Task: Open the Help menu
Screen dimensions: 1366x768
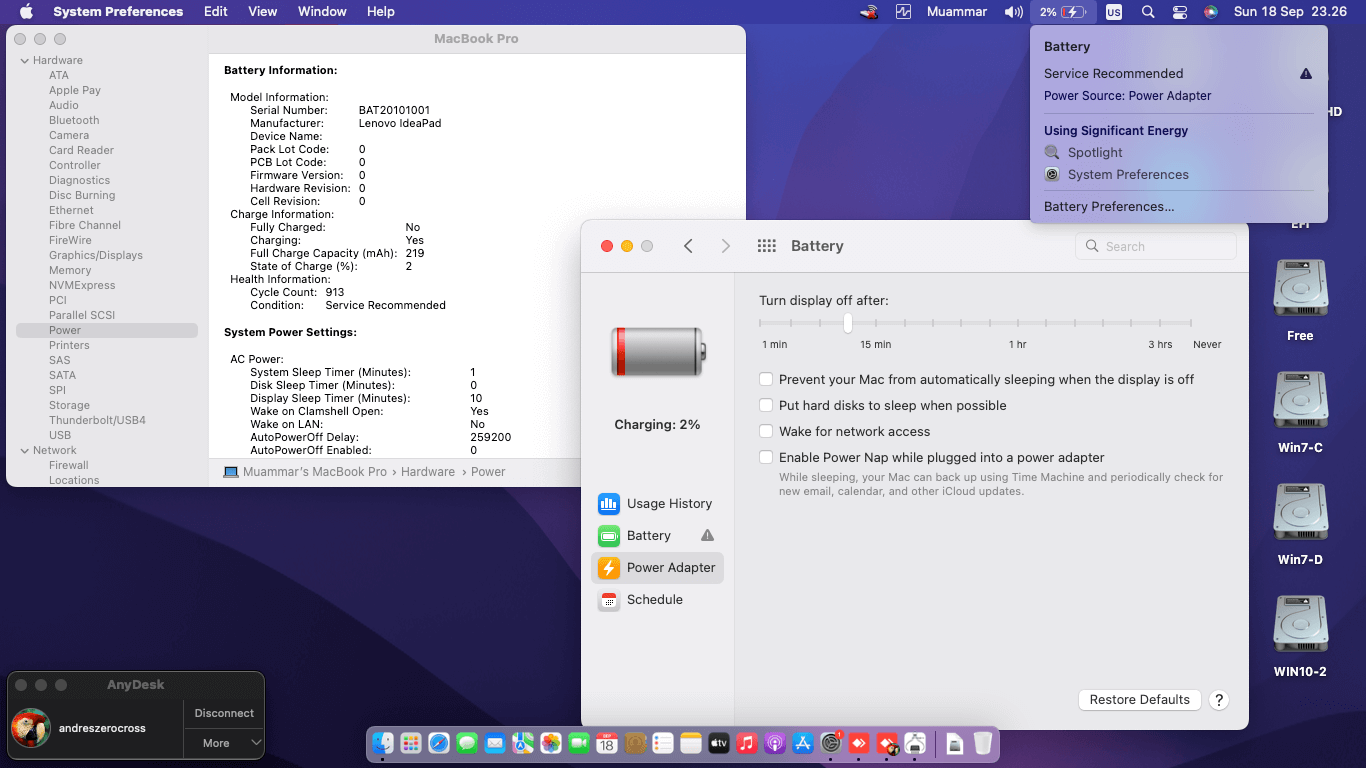Action: (381, 12)
